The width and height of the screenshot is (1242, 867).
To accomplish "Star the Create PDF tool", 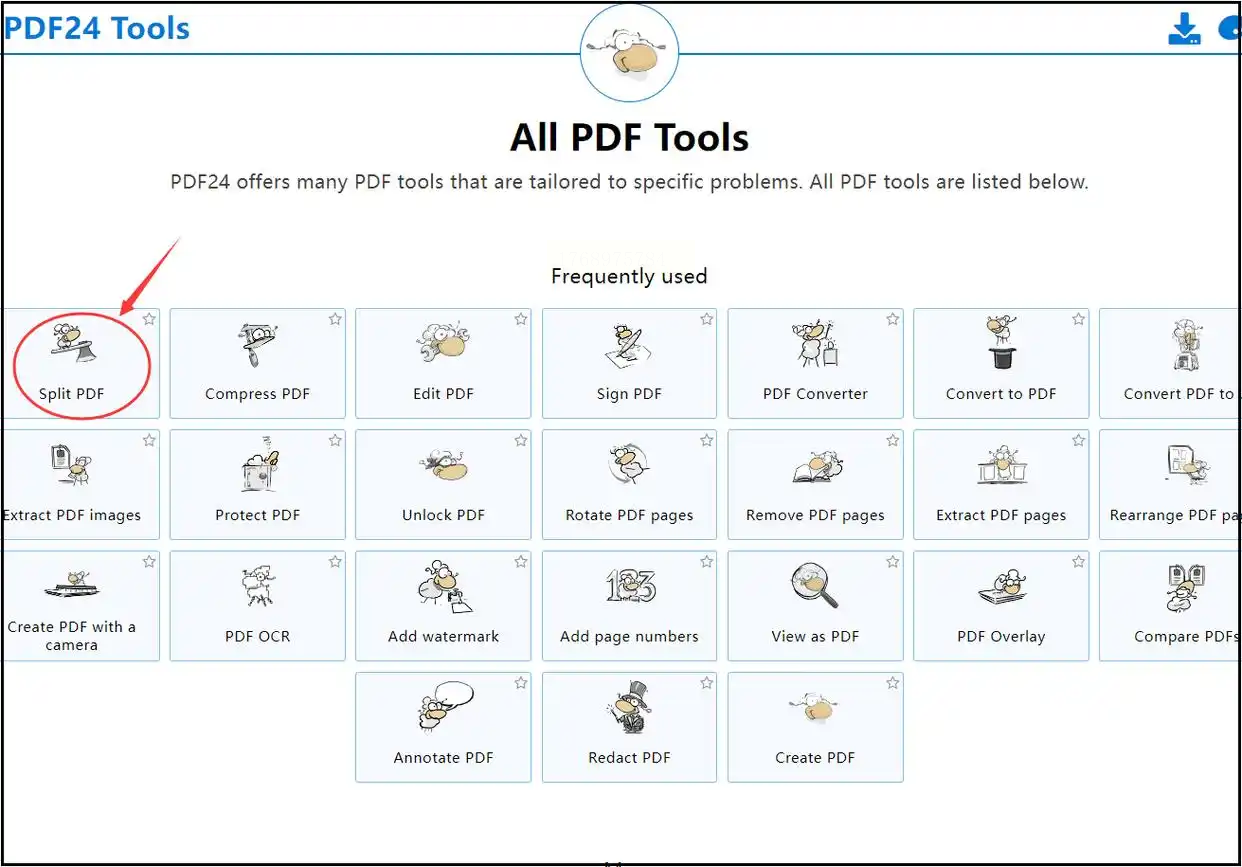I will [x=893, y=683].
